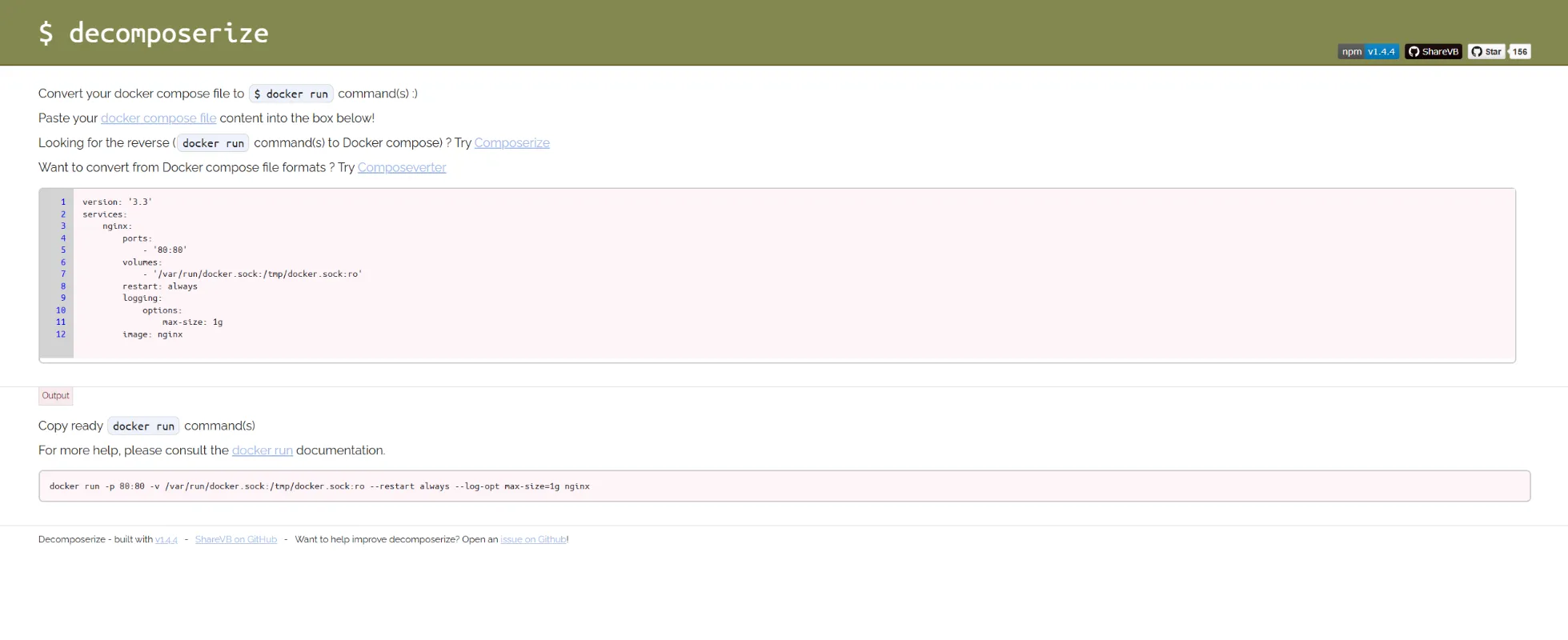The width and height of the screenshot is (1568, 640).
Task: Click line number 1 in editor gutter
Action: pyautogui.click(x=63, y=202)
